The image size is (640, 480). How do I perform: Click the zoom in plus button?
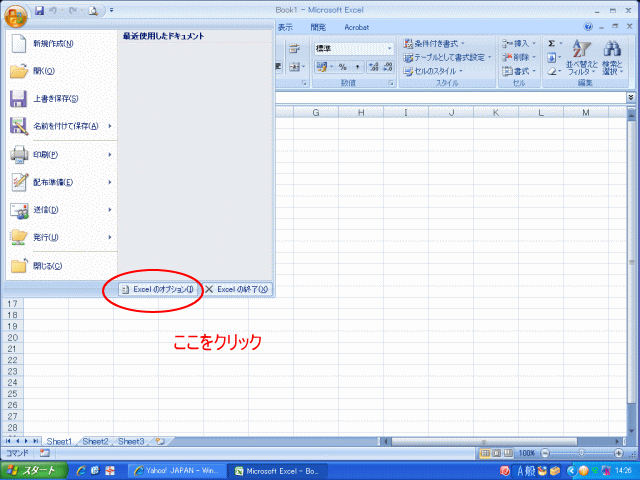[x=618, y=453]
